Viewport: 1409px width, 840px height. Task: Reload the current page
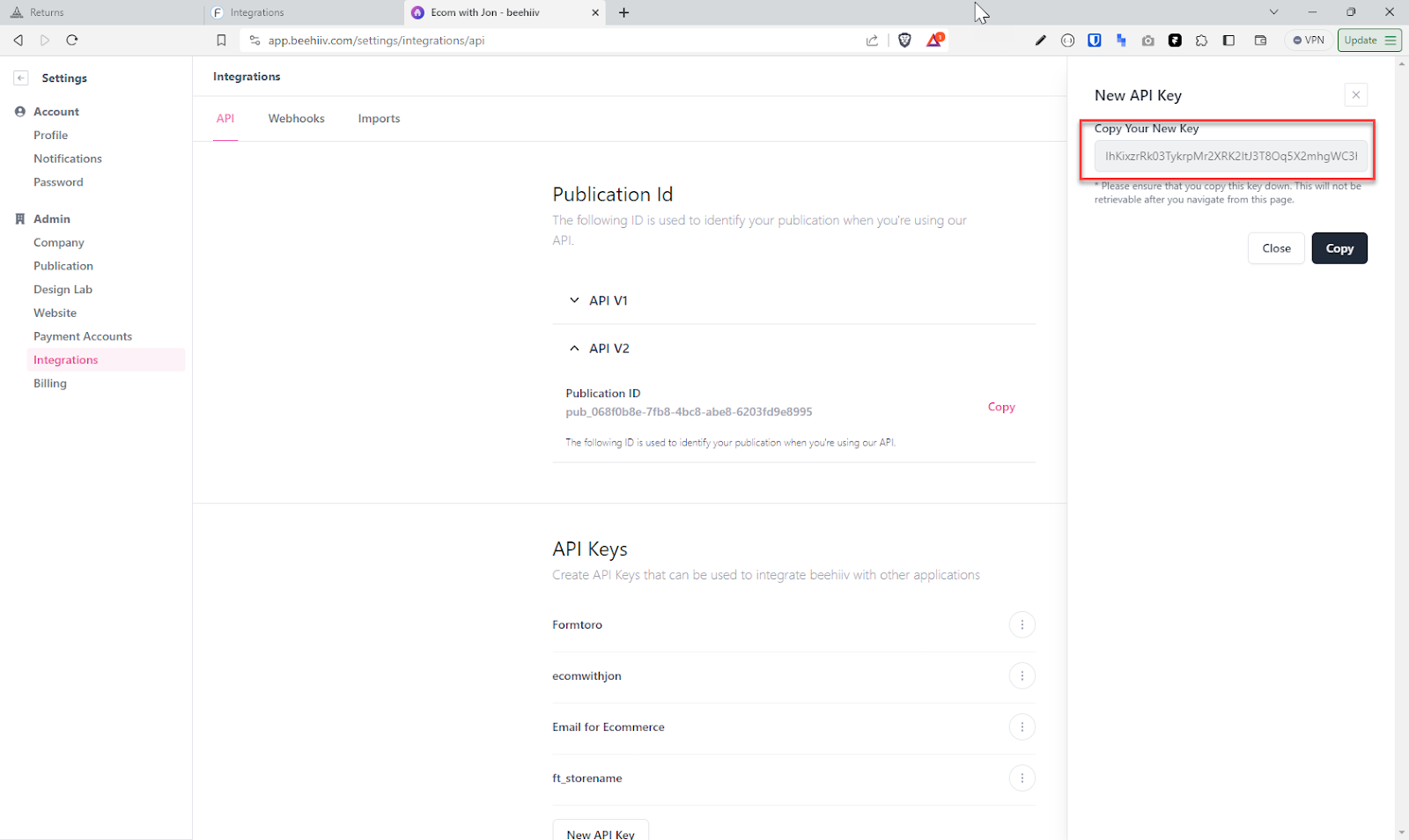tap(72, 41)
